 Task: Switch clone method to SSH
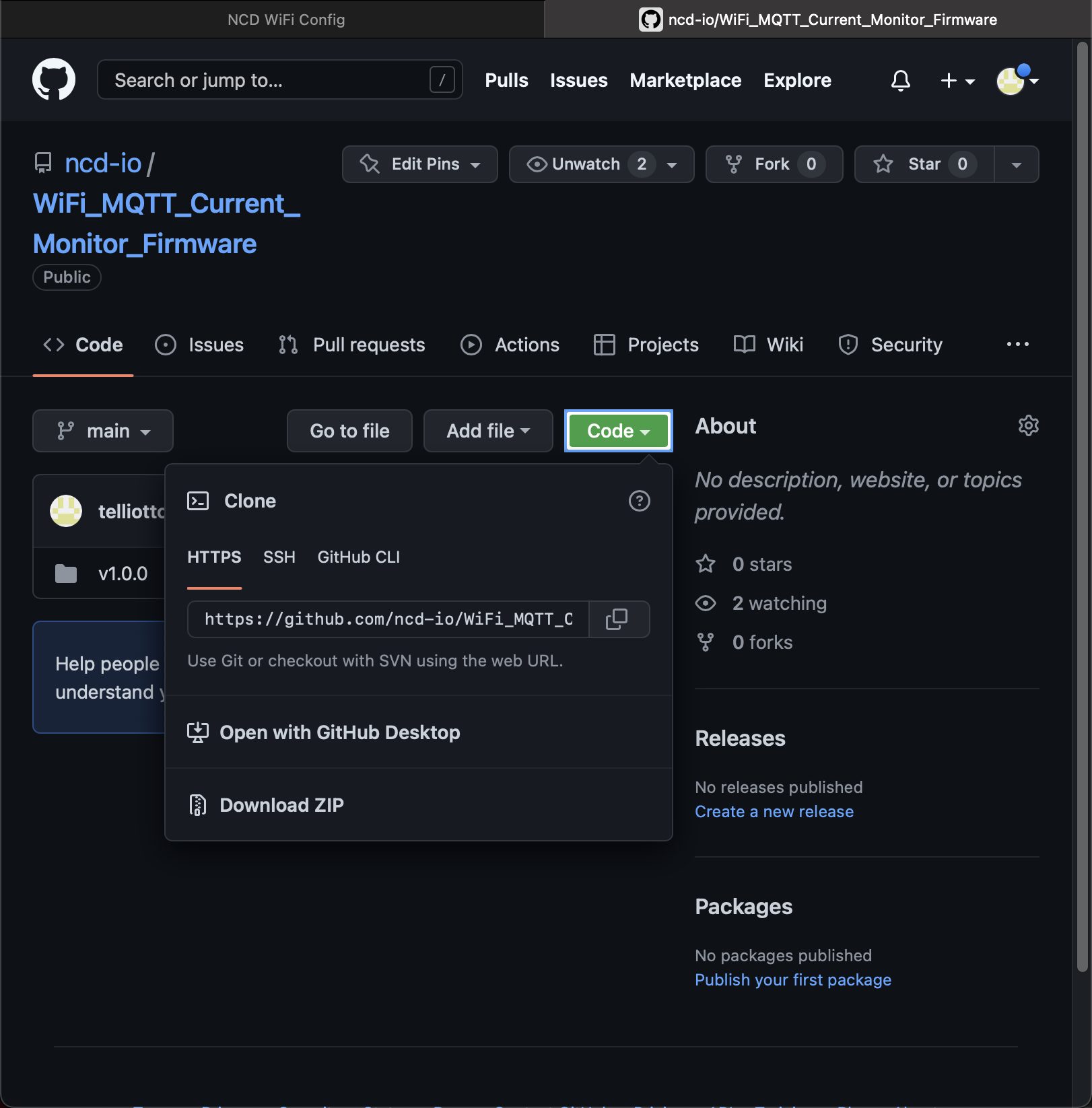click(x=279, y=557)
